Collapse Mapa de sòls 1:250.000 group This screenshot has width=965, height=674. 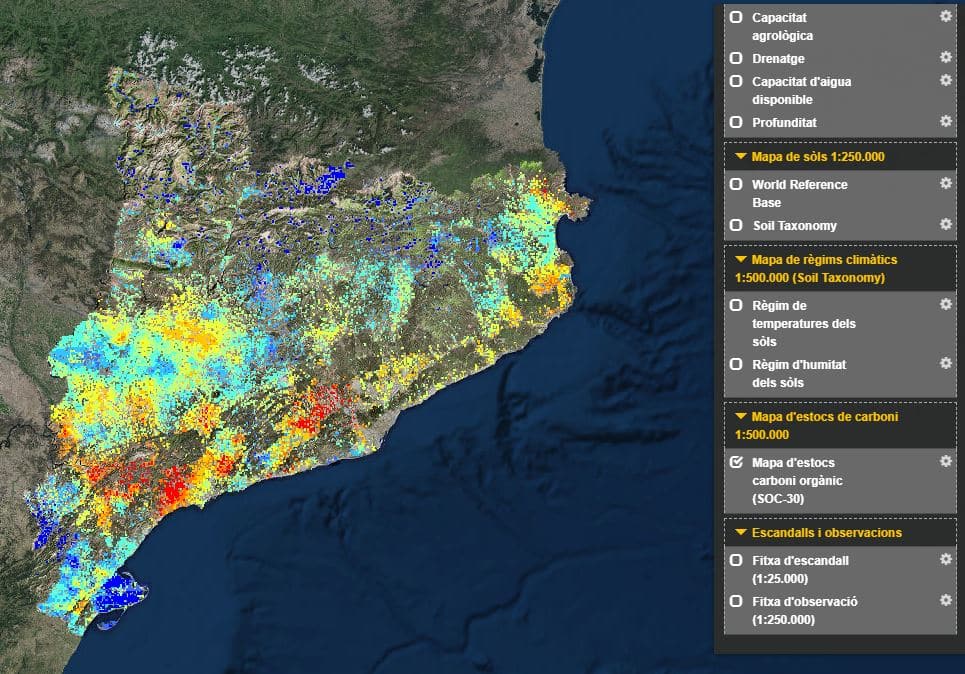click(x=741, y=156)
